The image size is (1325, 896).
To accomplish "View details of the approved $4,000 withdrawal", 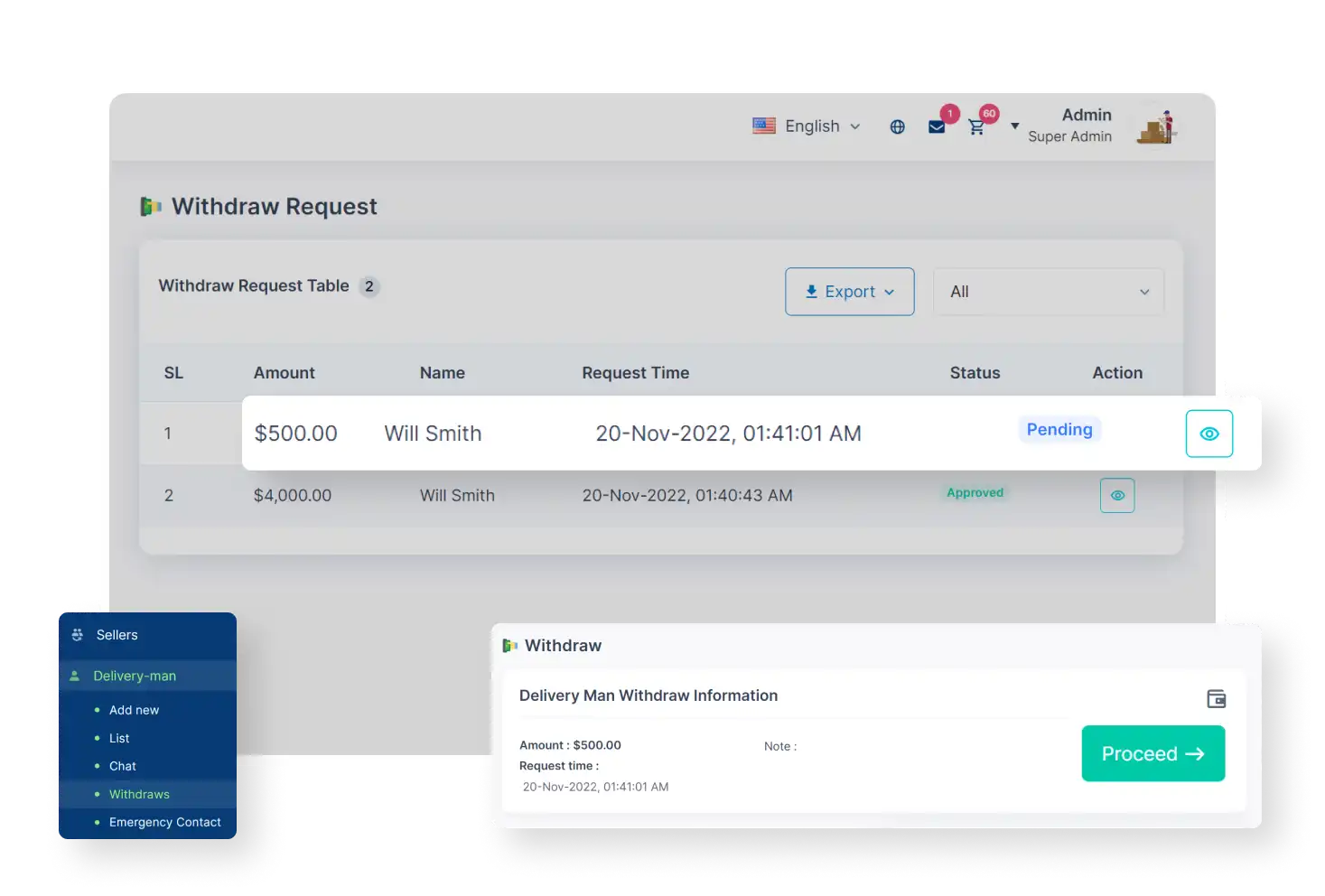I will coord(1117,495).
